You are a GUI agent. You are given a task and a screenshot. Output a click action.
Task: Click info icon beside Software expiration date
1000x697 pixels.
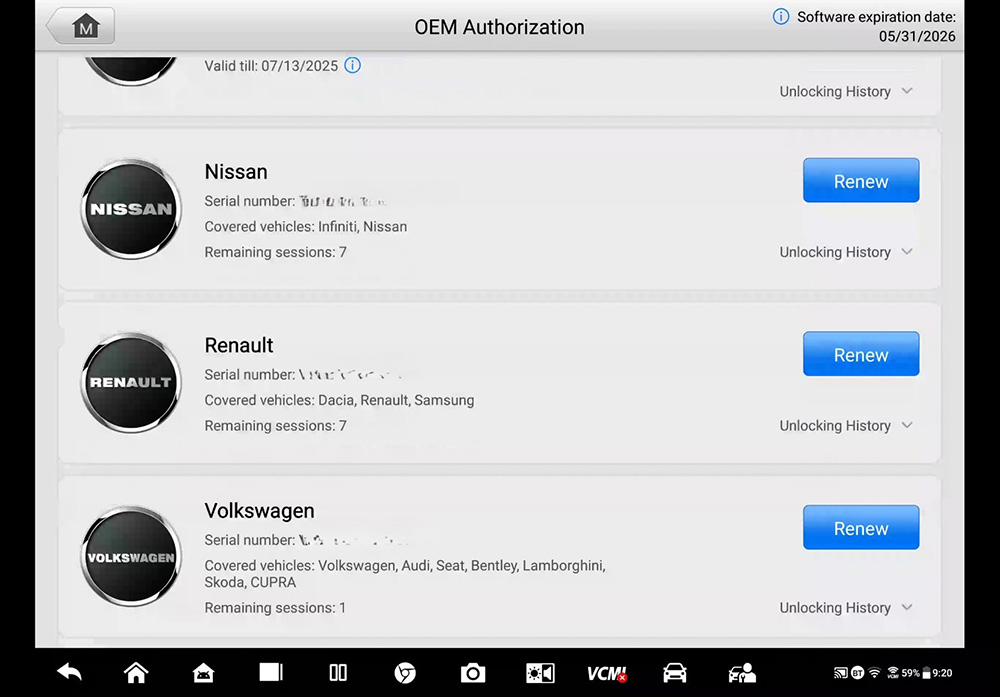781,17
